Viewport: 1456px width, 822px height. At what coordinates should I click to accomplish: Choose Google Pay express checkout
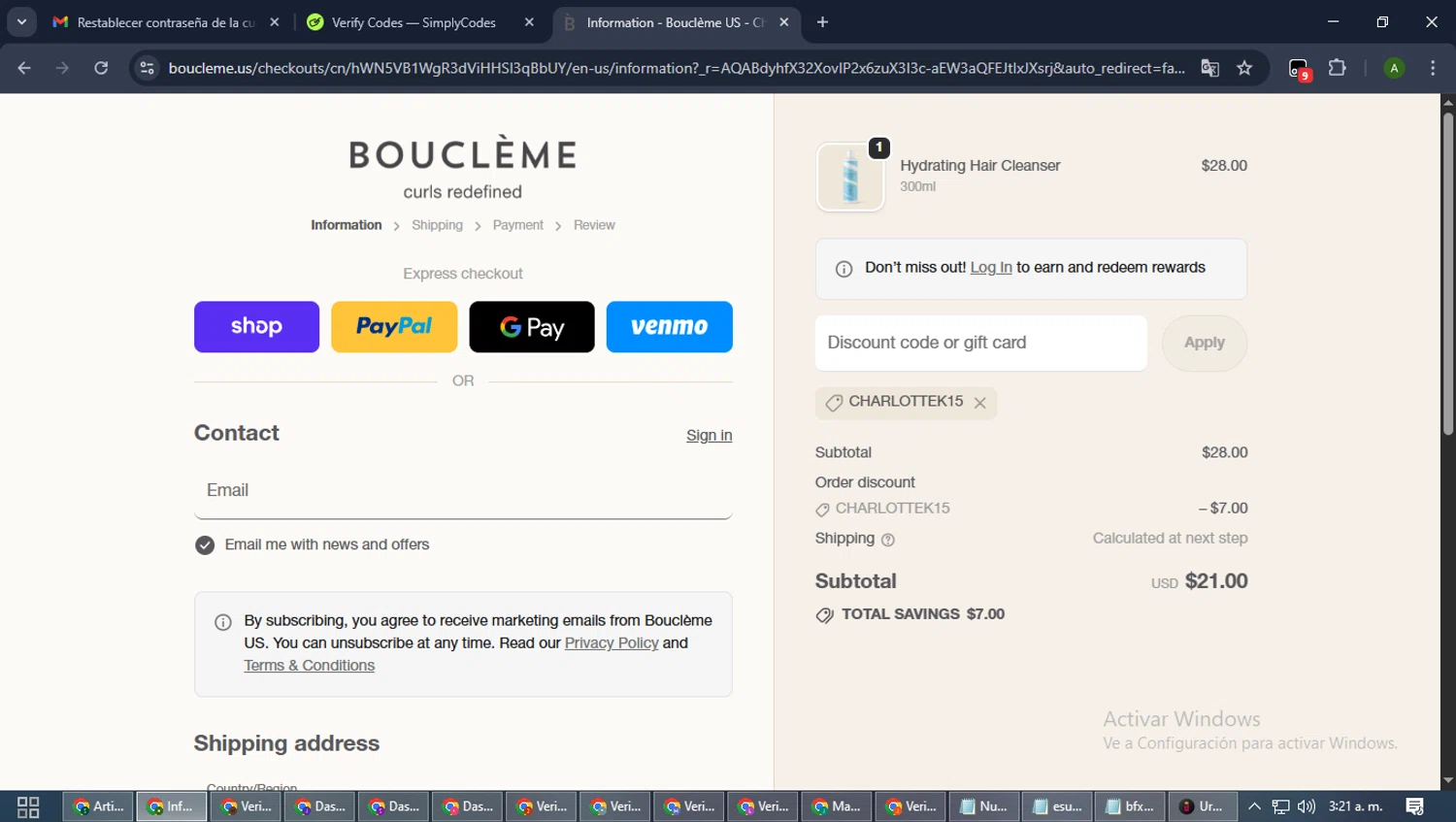tap(532, 326)
